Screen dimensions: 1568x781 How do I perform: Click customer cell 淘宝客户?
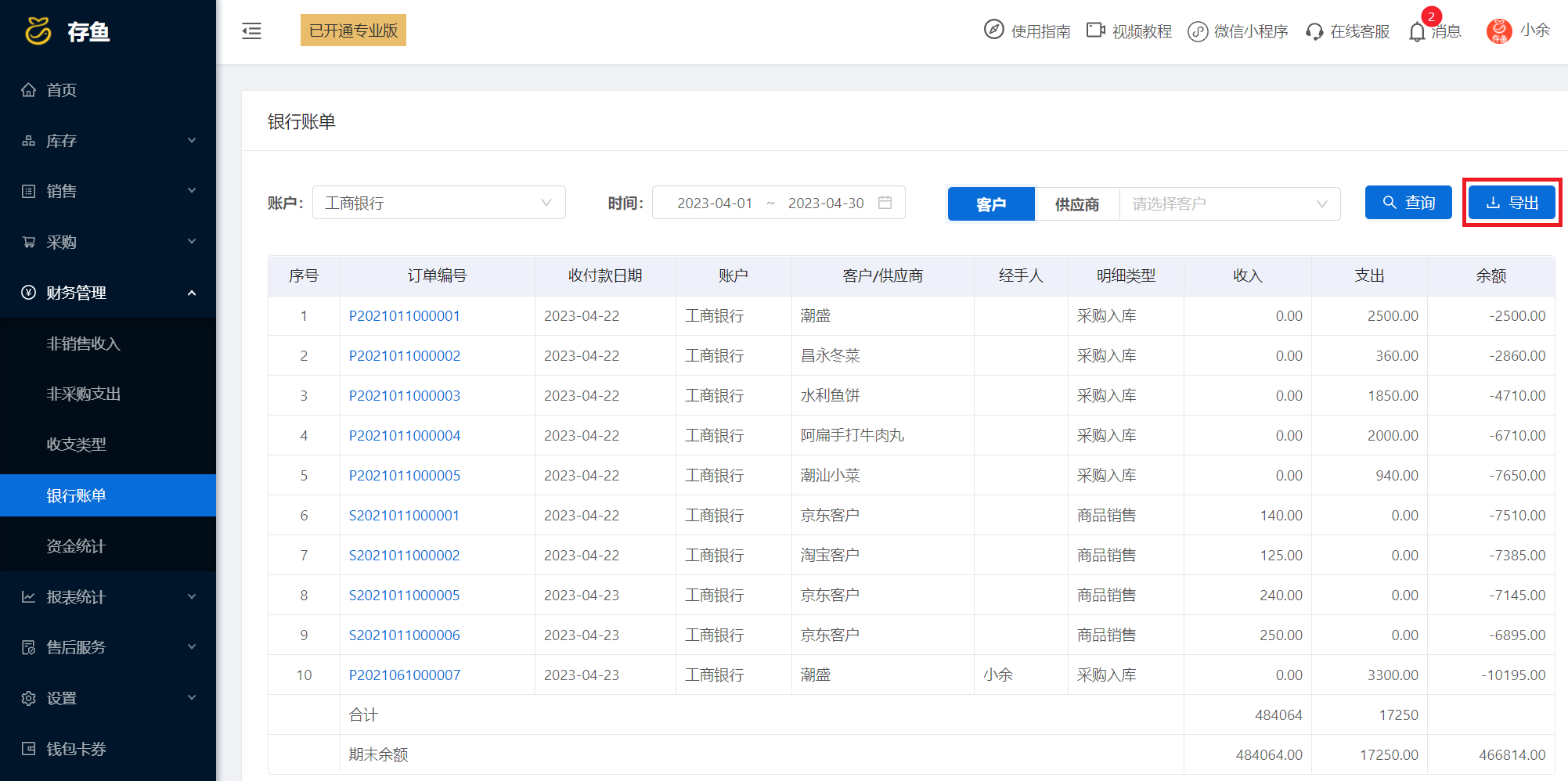point(830,556)
